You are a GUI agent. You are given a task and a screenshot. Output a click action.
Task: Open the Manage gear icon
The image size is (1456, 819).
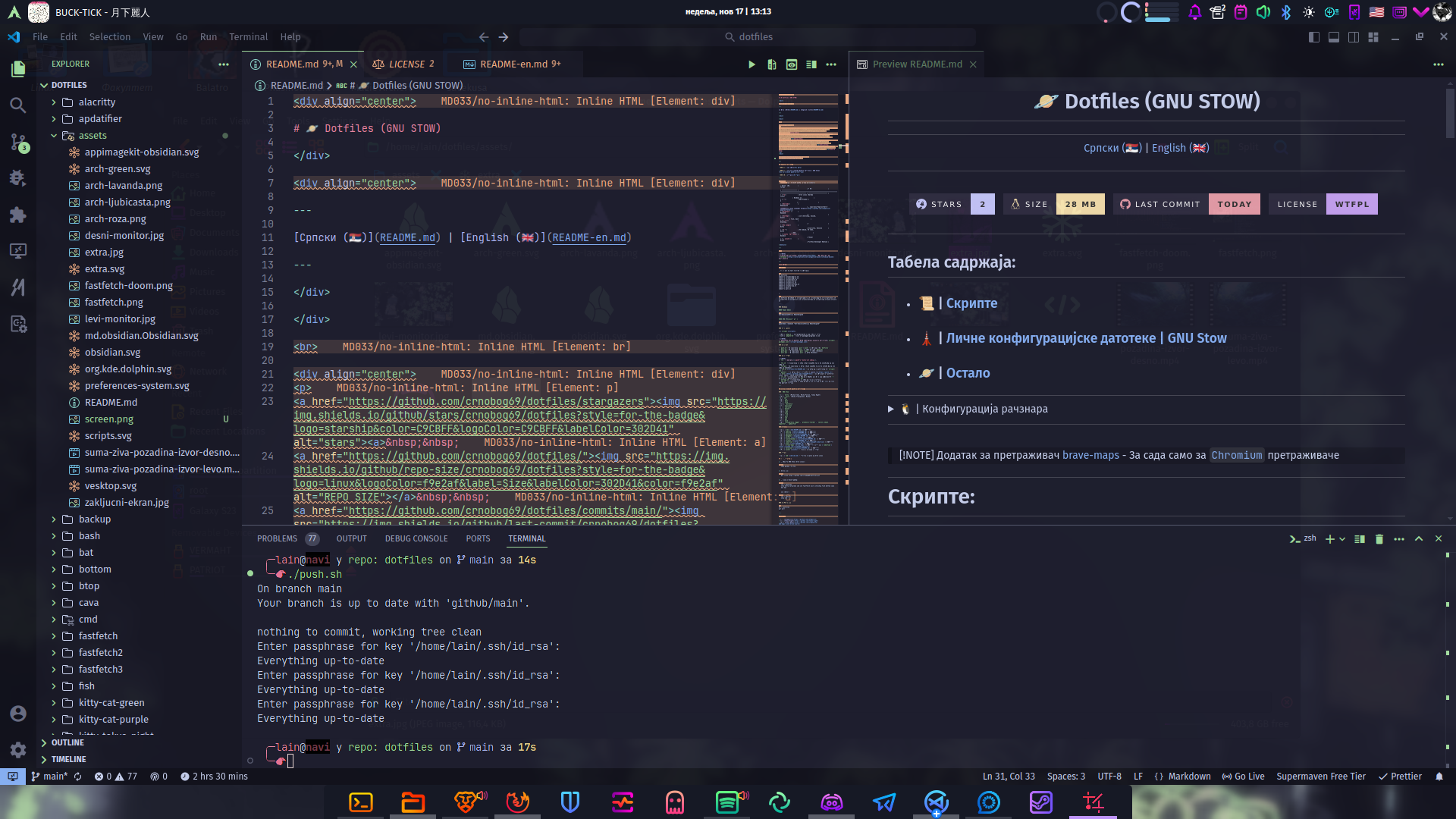[x=18, y=750]
